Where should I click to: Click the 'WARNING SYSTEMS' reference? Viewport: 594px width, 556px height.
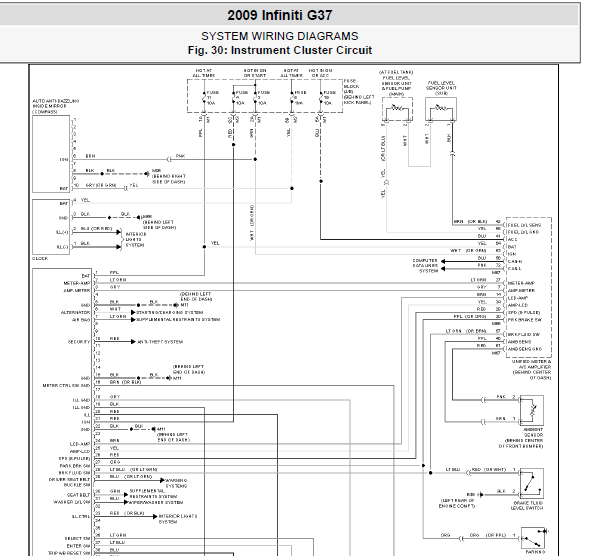tap(176, 483)
